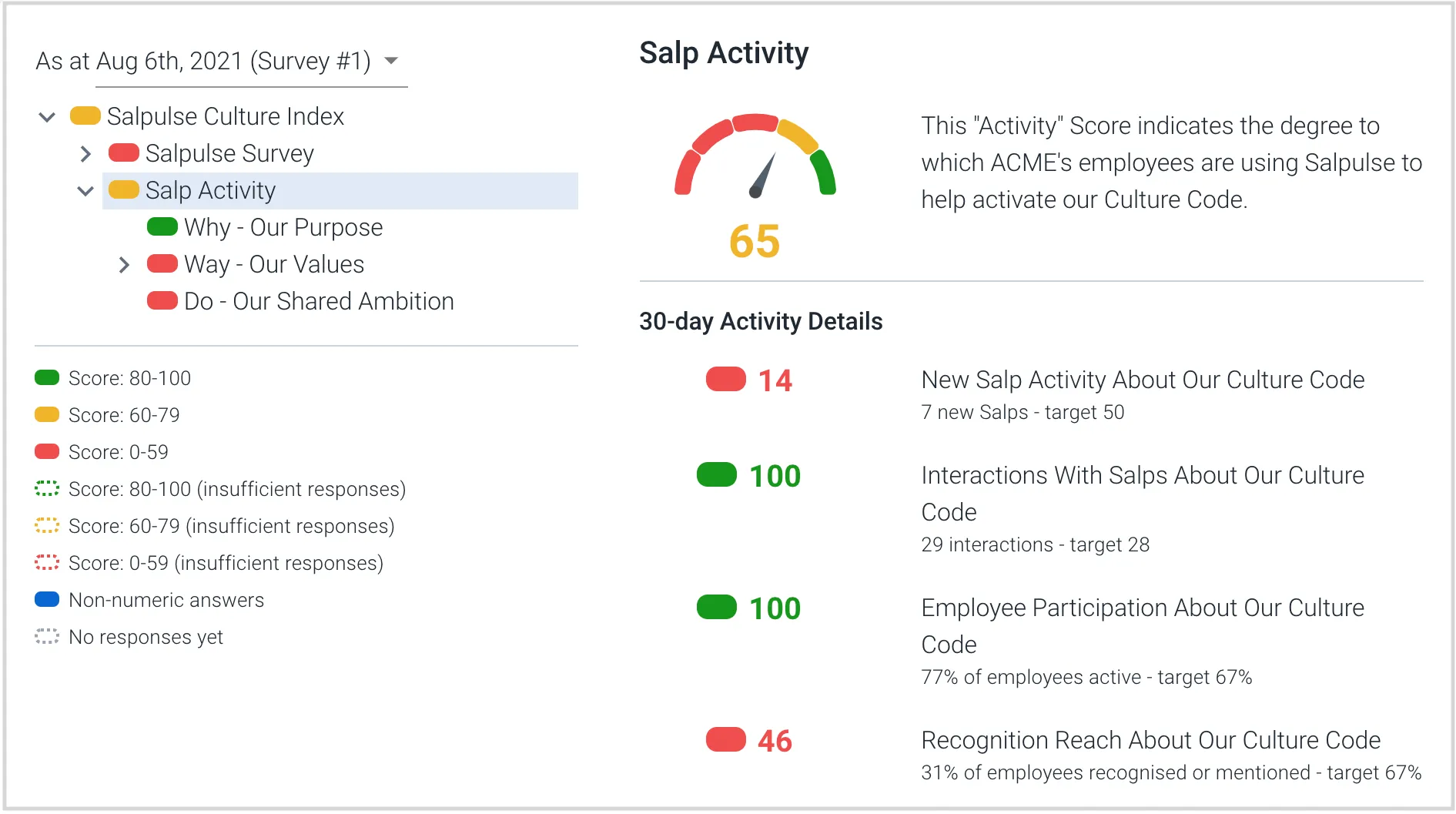The image size is (1456, 814).
Task: Click yellow indicator beside Salp Activity
Action: pos(124,189)
